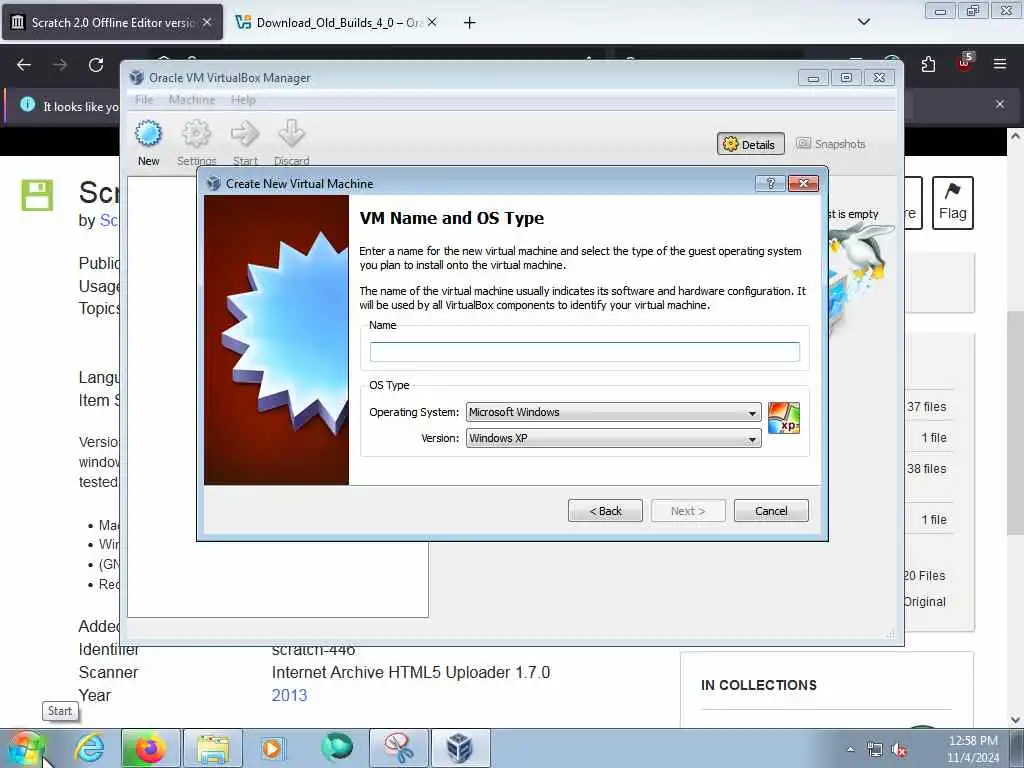
Task: Click the VirtualBox taskbar icon
Action: 460,748
